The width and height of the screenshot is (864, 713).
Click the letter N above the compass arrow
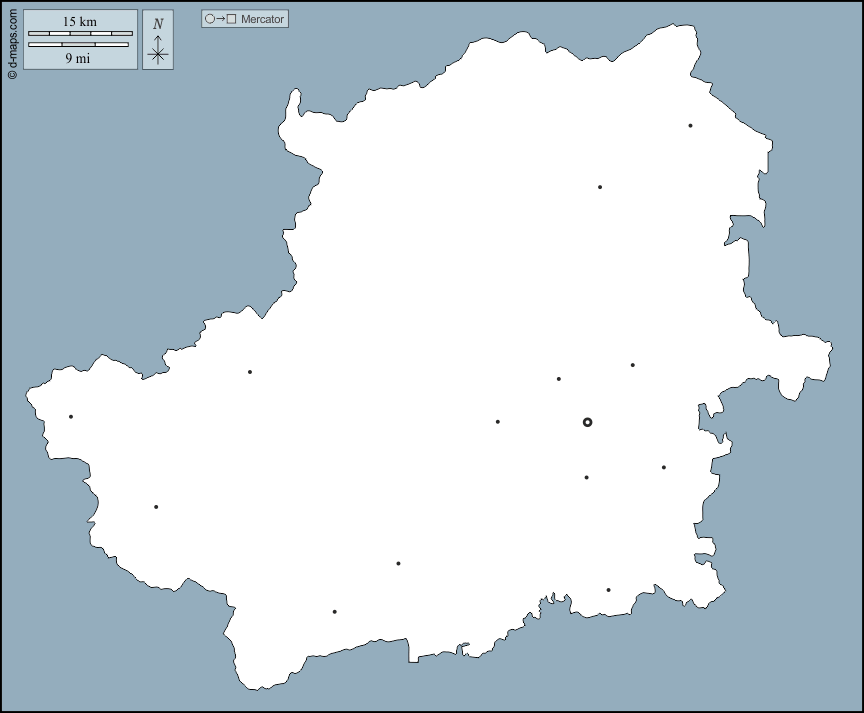pos(158,24)
